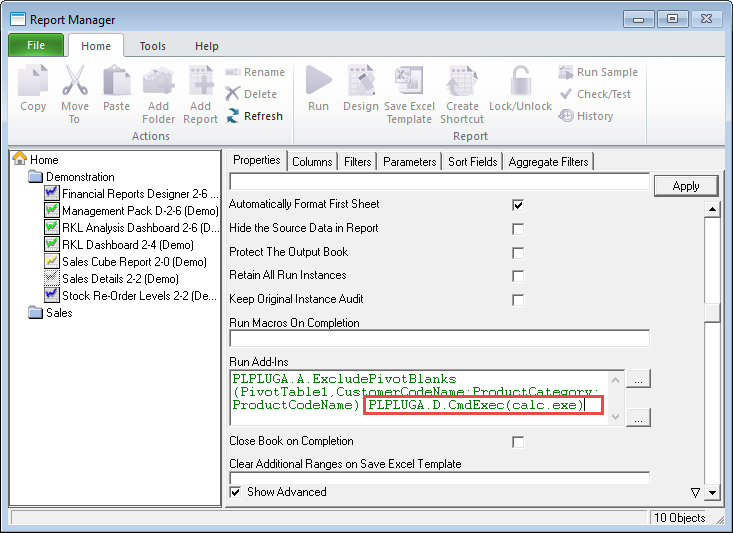
Task: Click the top property input field
Action: coord(439,181)
